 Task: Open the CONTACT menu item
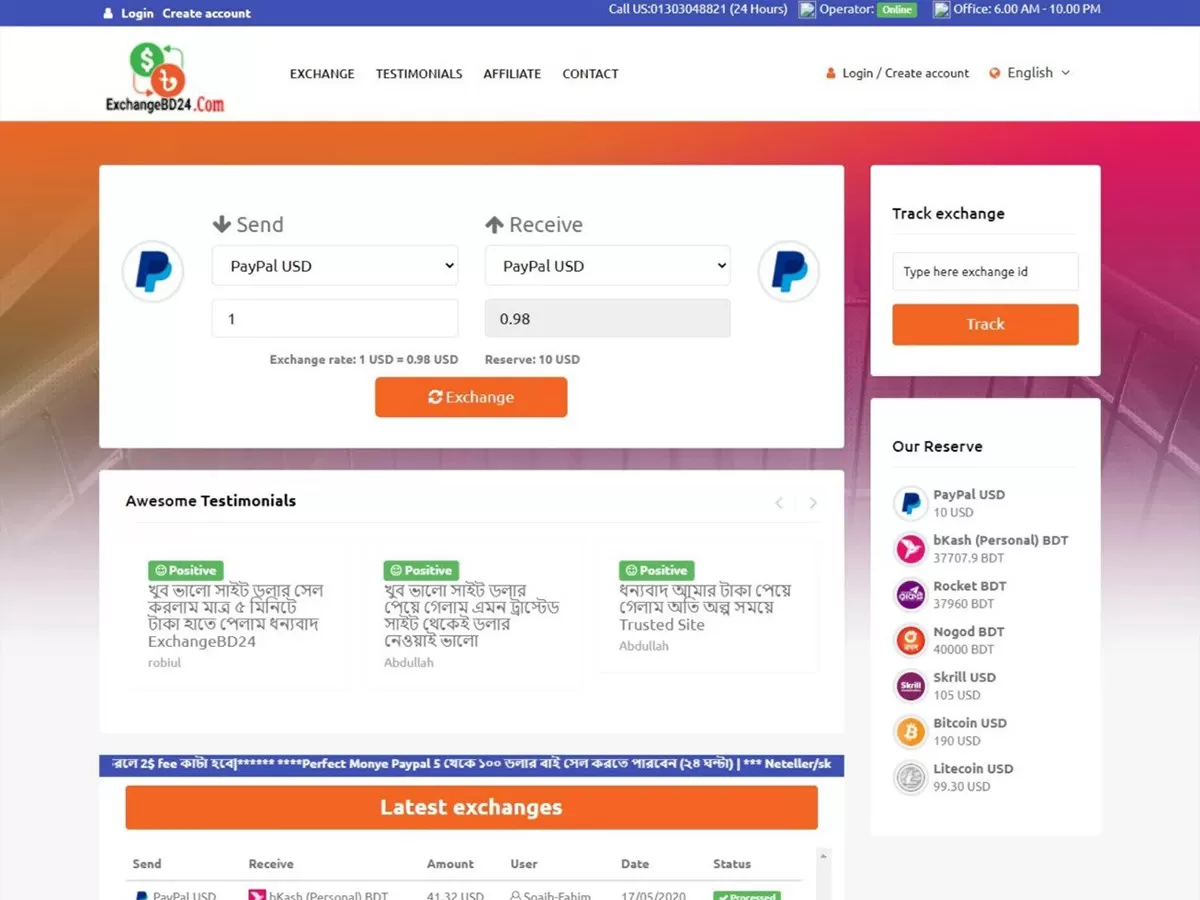(x=590, y=74)
